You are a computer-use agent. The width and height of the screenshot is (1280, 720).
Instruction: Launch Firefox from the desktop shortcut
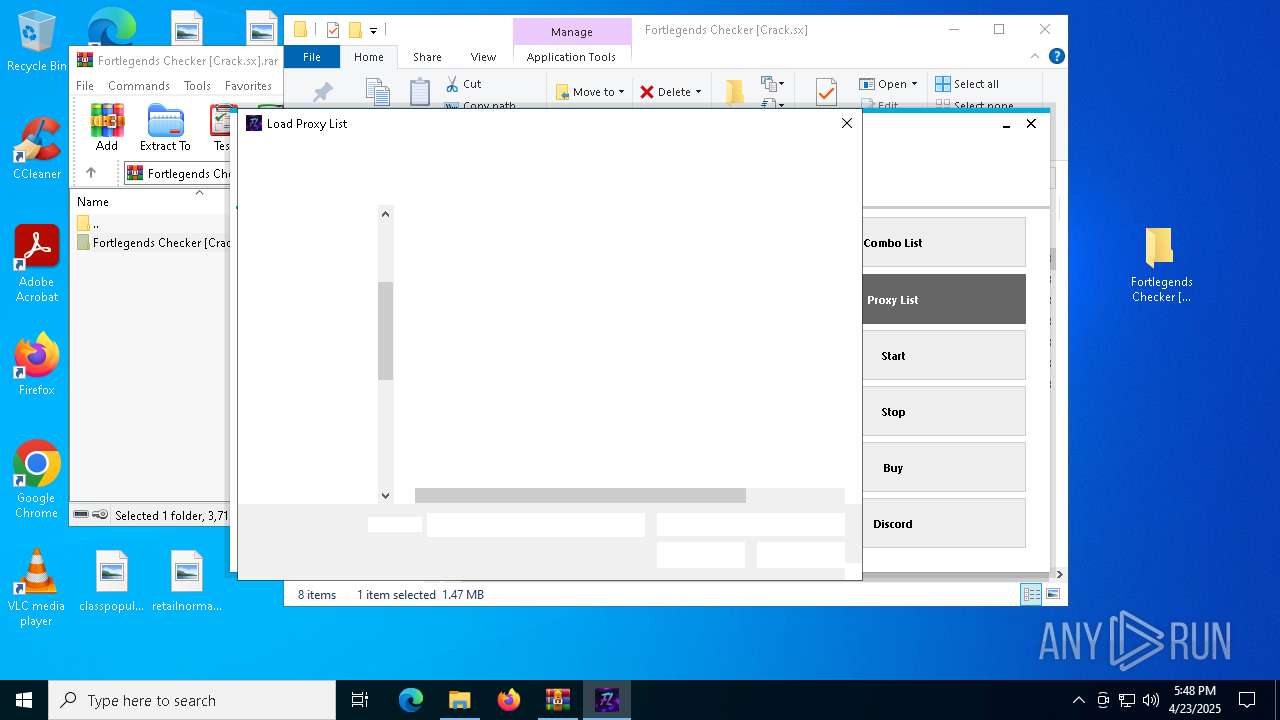tap(37, 365)
